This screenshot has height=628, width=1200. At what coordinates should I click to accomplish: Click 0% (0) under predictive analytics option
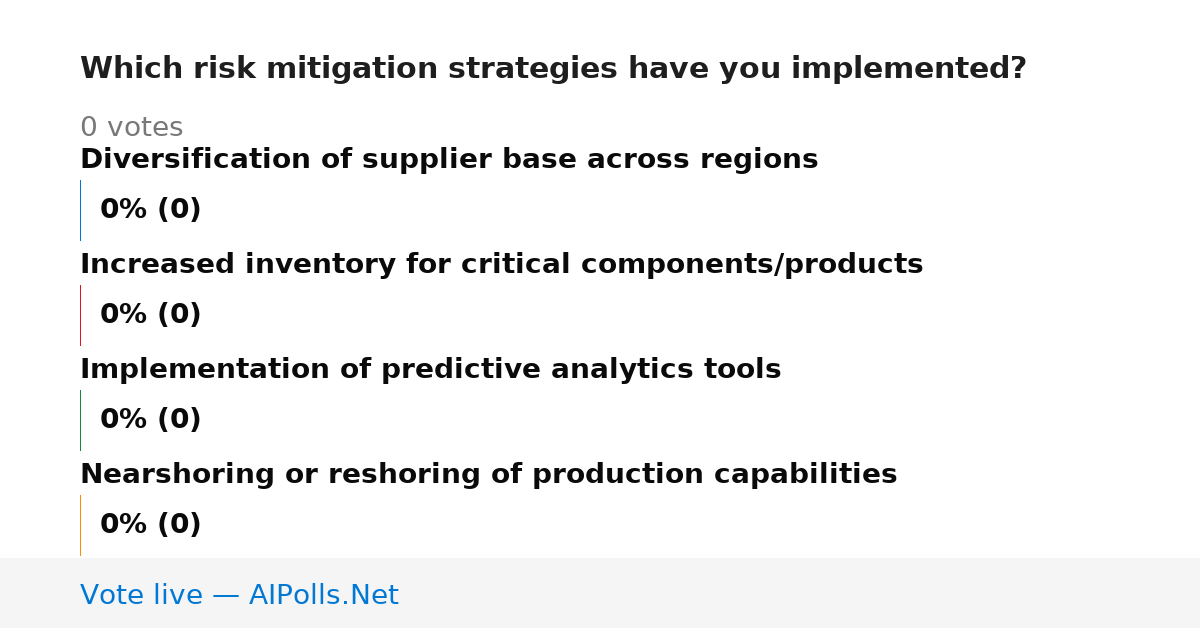click(x=150, y=420)
